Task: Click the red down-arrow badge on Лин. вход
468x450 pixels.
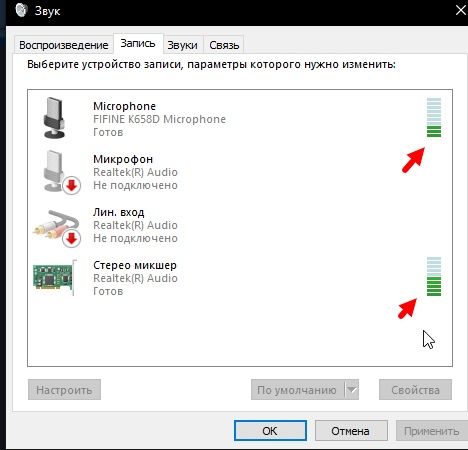Action: pyautogui.click(x=72, y=238)
